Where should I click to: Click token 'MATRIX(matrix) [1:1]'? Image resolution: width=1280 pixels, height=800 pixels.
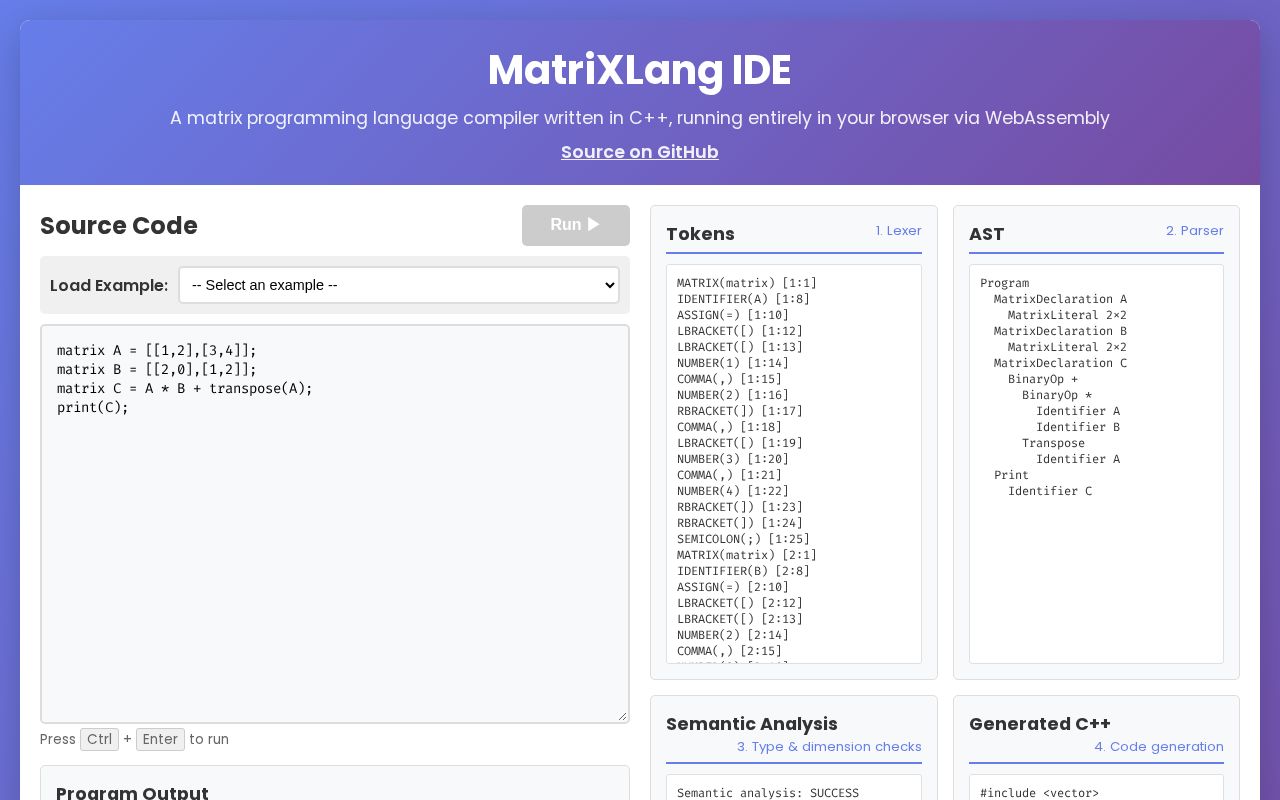(747, 283)
